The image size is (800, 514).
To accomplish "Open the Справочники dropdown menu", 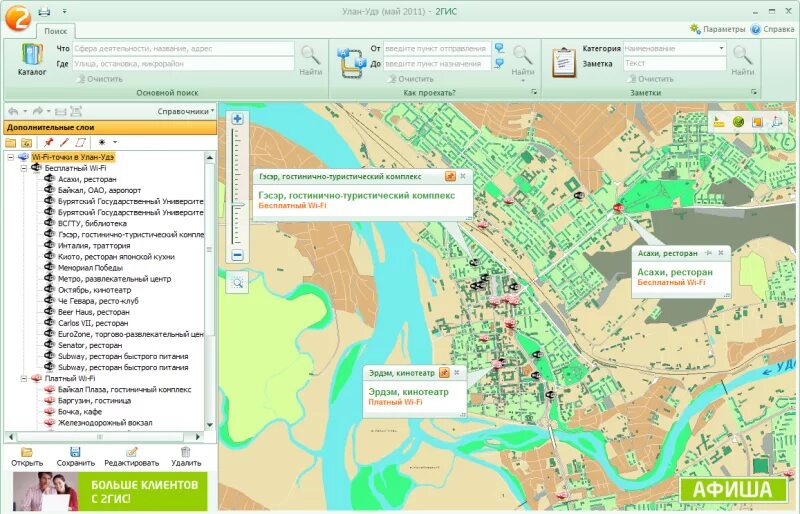I will 186,111.
